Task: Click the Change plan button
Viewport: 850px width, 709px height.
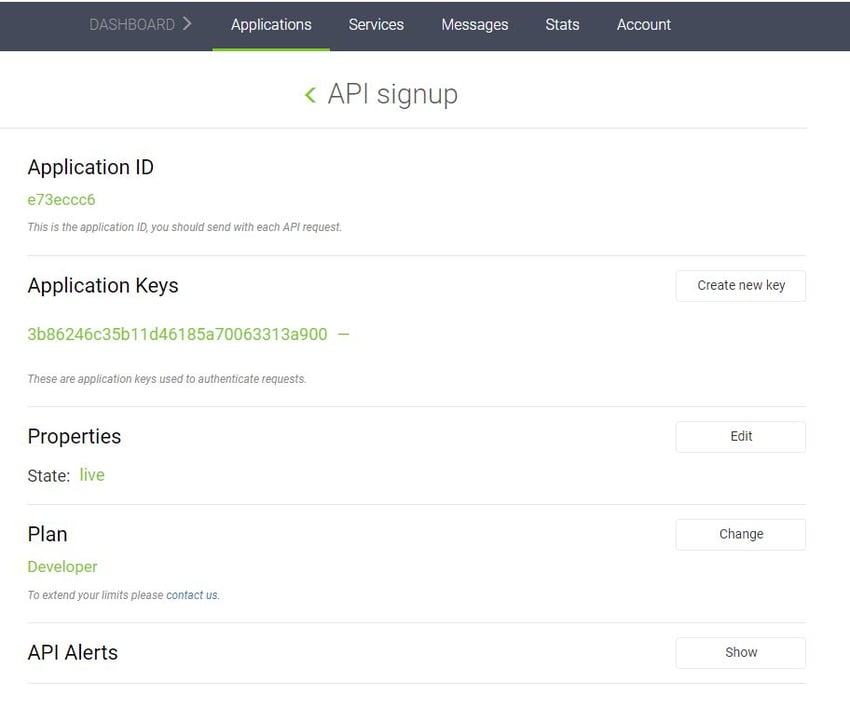Action: [740, 534]
